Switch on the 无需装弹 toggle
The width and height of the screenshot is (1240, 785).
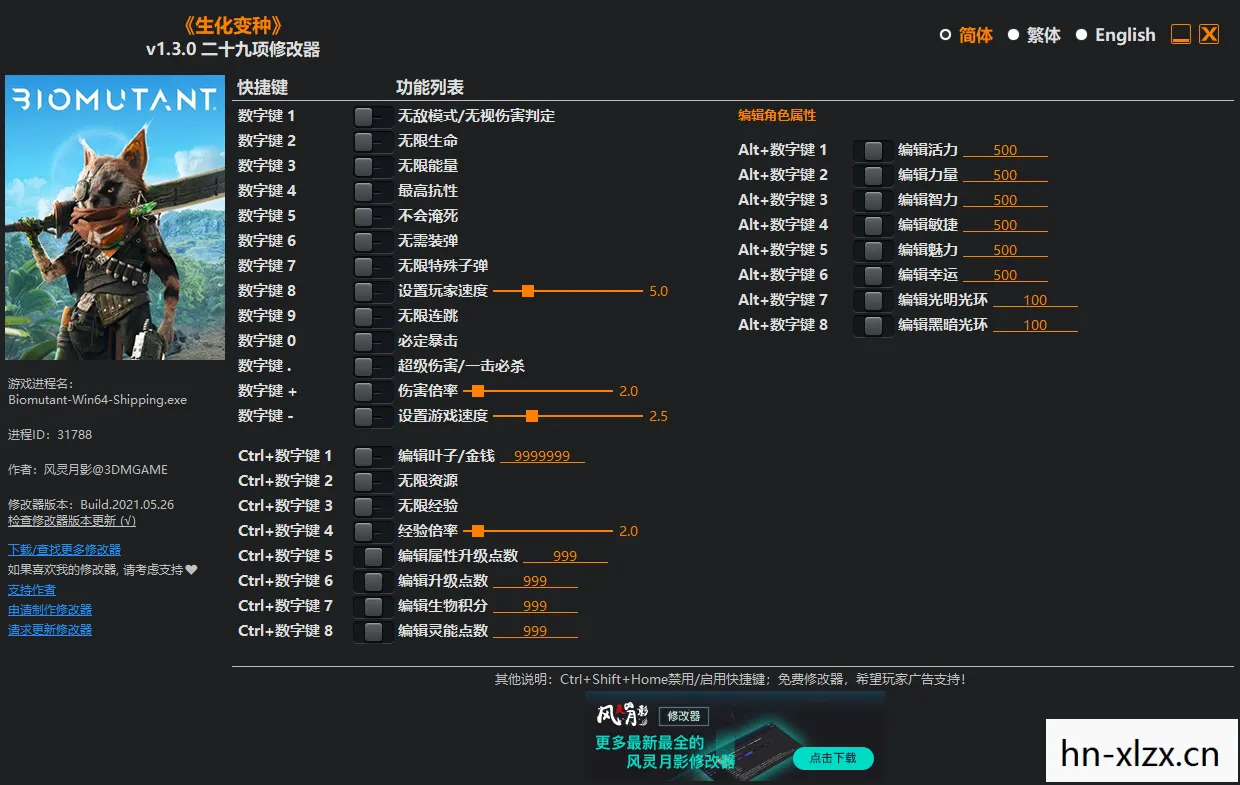pyautogui.click(x=372, y=241)
